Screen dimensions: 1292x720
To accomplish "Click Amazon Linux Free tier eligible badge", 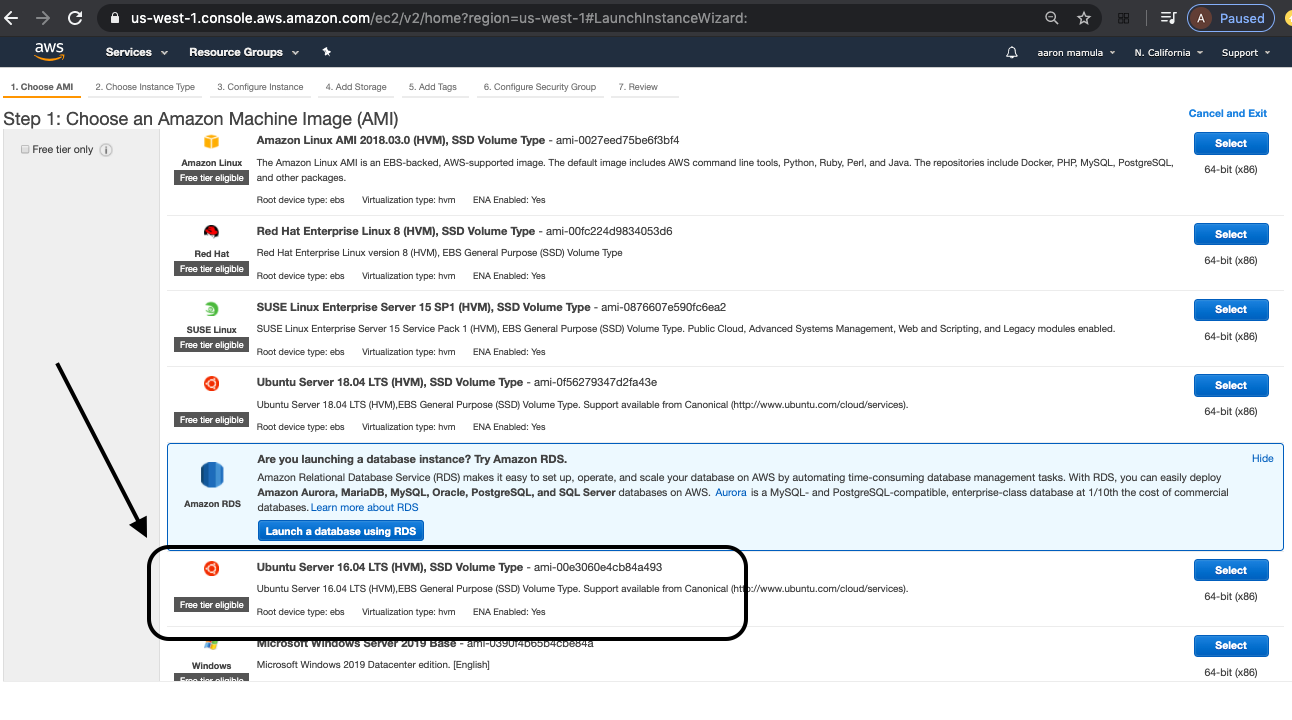I will [212, 178].
